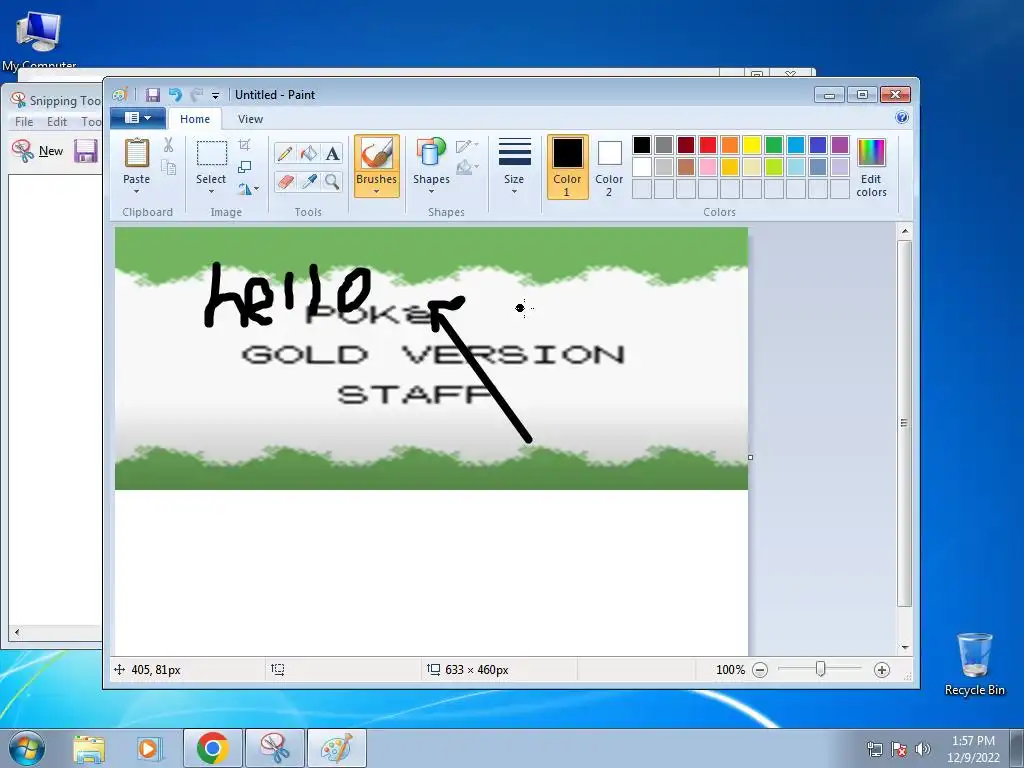Click the zoom in plus button
This screenshot has width=1024, height=768.
pyautogui.click(x=882, y=670)
